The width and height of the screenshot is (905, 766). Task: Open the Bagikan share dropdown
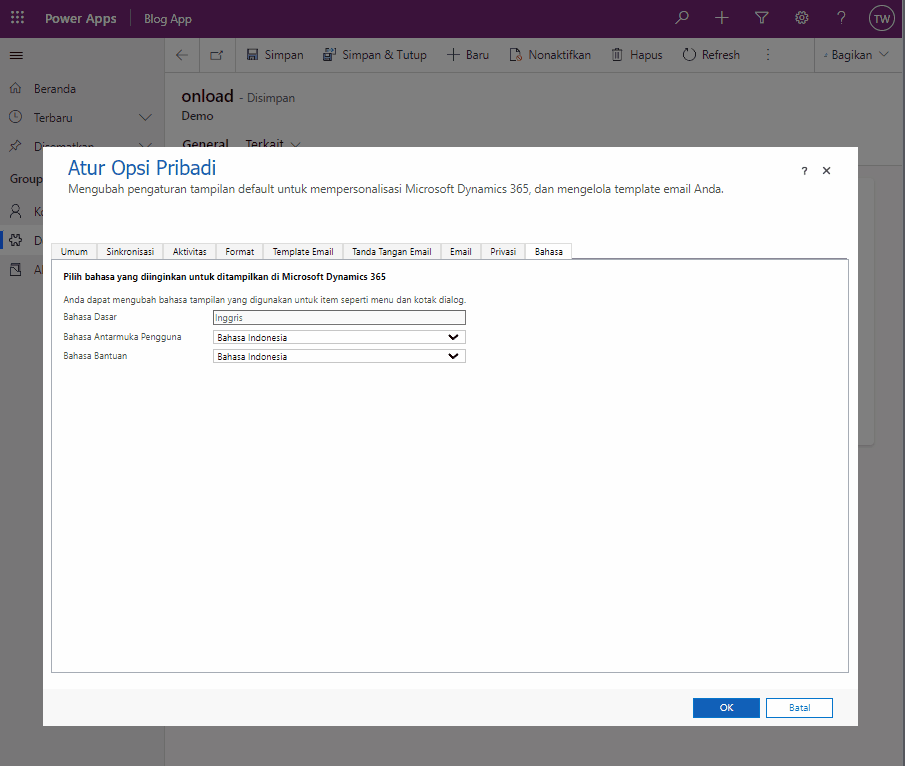(857, 55)
